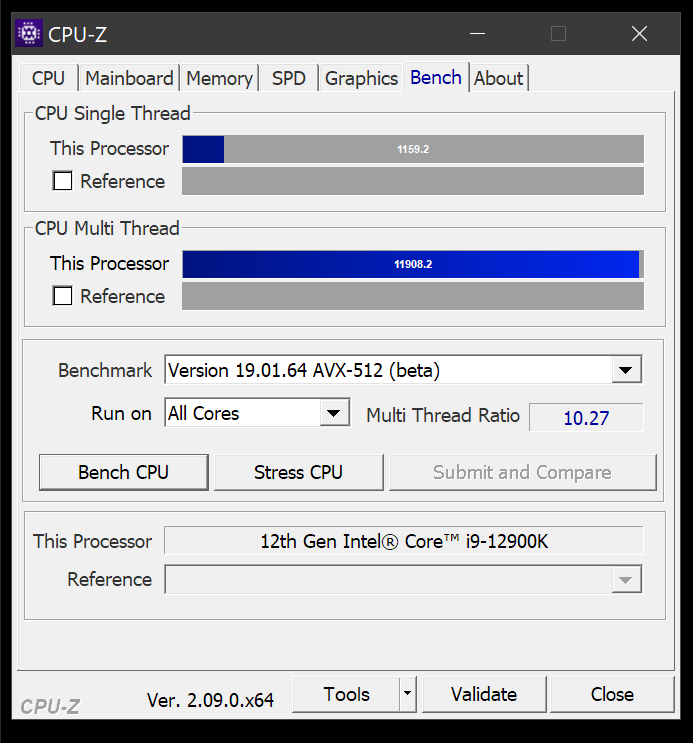Enable the Single Thread Reference checkbox
The width and height of the screenshot is (693, 743).
(63, 181)
